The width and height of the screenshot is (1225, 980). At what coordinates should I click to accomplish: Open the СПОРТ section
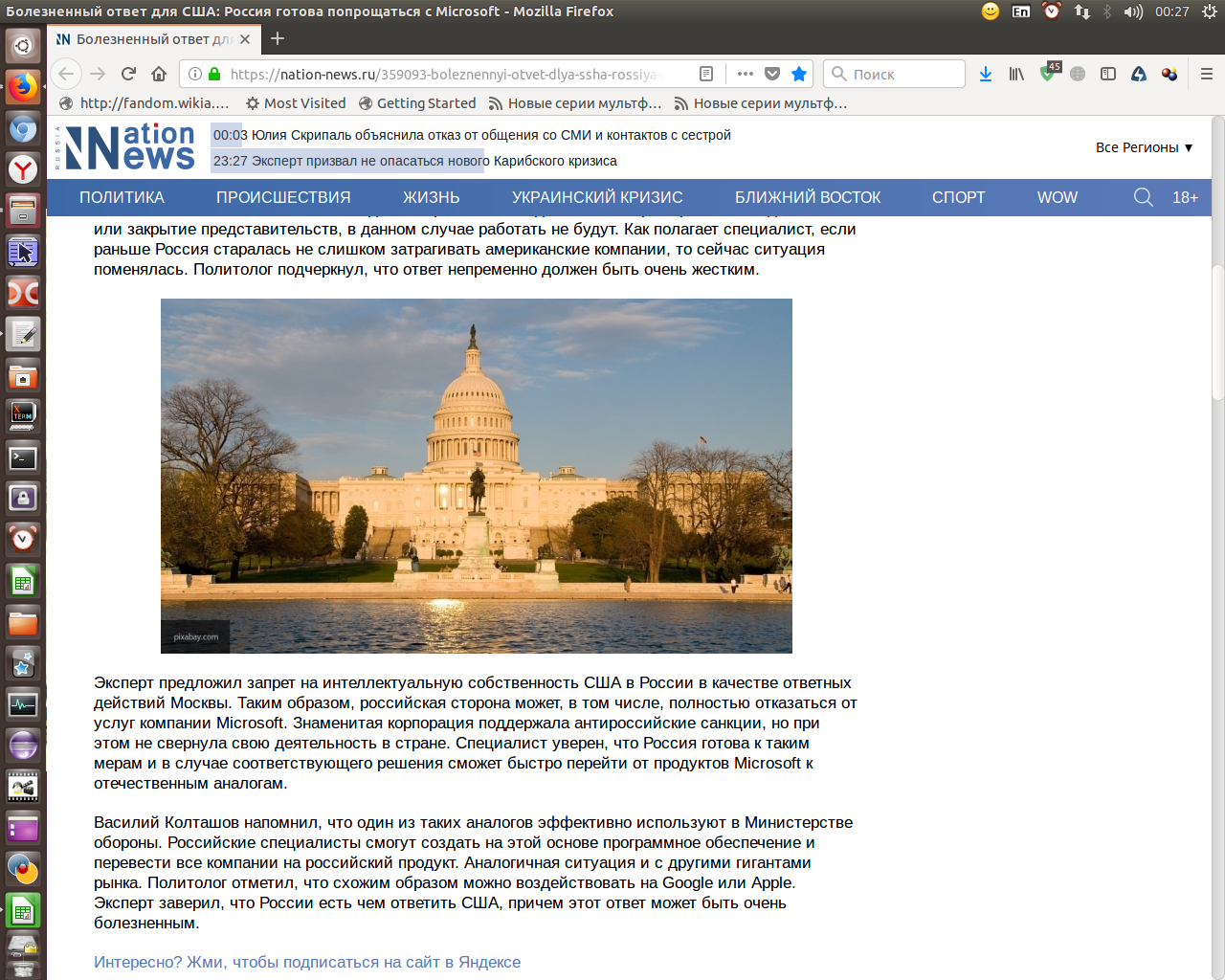[958, 197]
